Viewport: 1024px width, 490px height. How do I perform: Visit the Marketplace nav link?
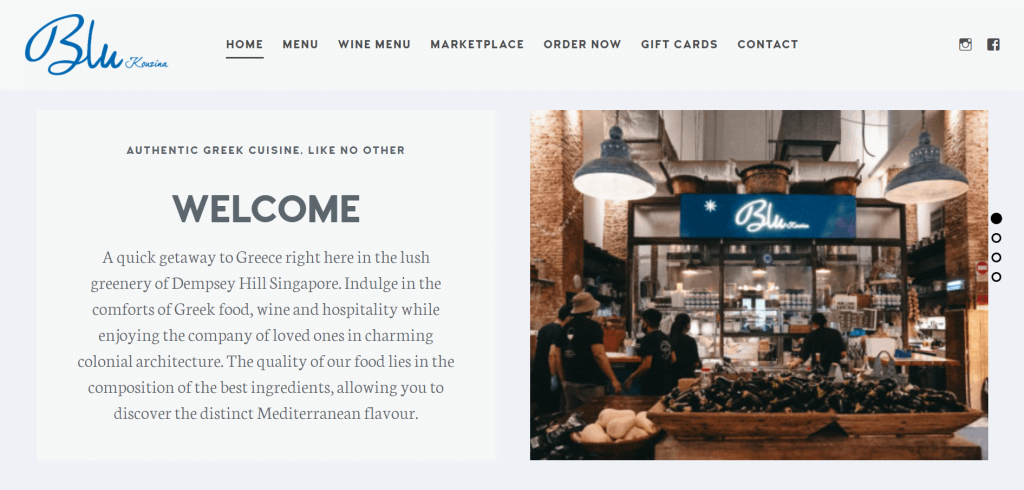click(477, 44)
